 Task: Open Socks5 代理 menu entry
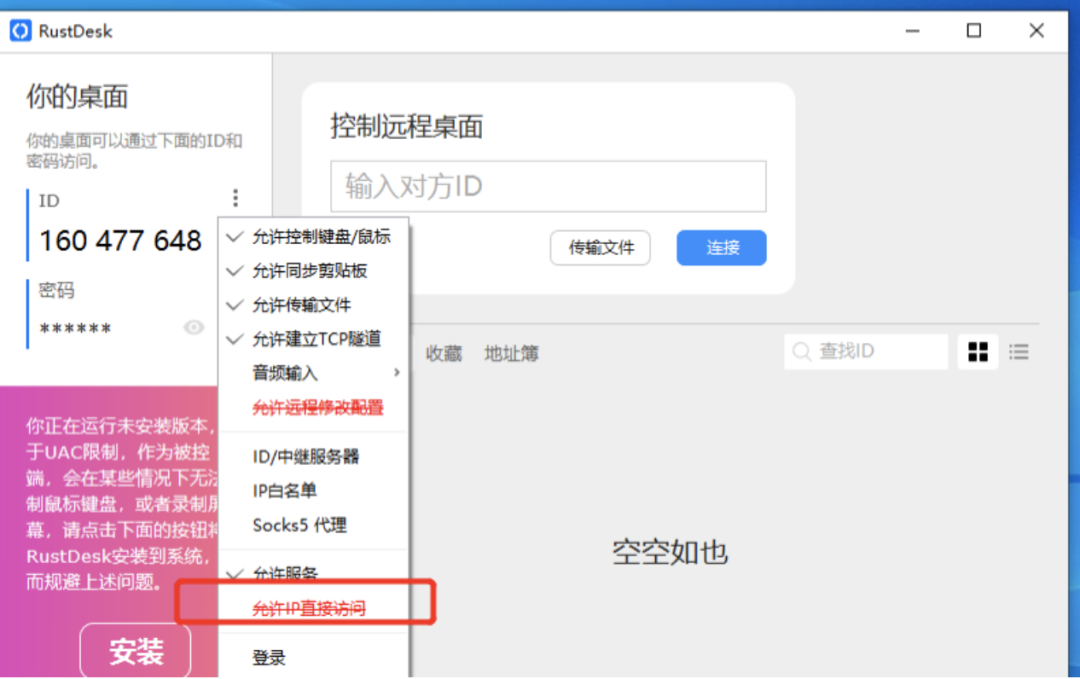click(x=314, y=525)
